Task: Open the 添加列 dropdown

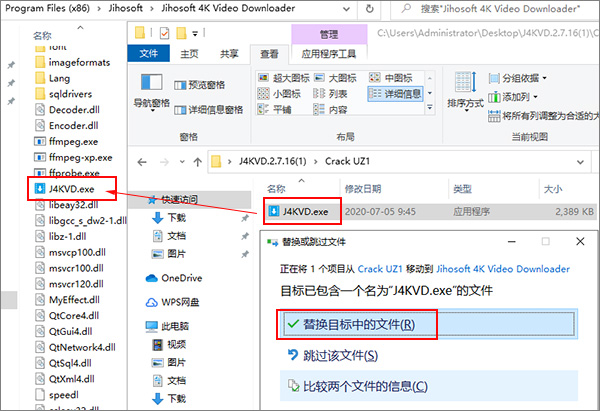Action: (513, 97)
